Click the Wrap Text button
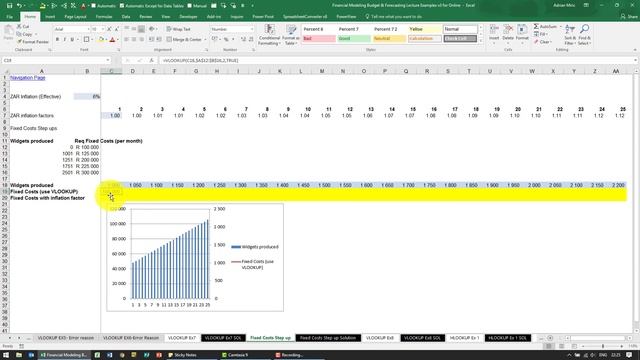This screenshot has height=360, width=640. pyautogui.click(x=178, y=29)
